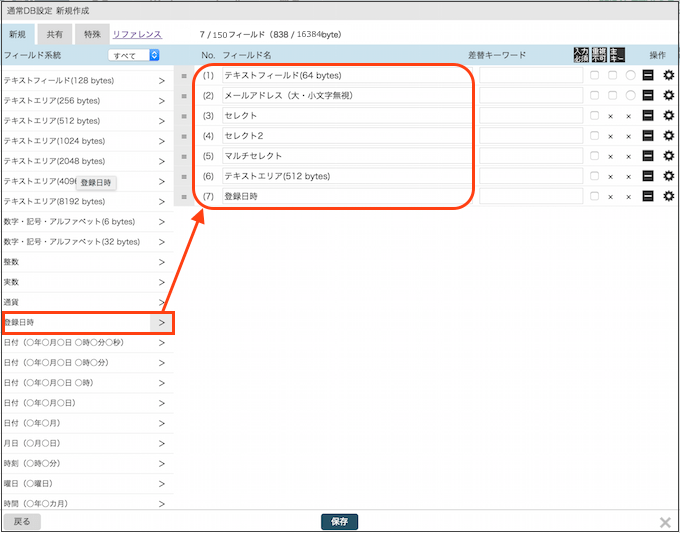Screen dimensions: 680x533
Task: Open gear settings for テキストエリア(512 bytes) row (6)
Action: point(669,176)
